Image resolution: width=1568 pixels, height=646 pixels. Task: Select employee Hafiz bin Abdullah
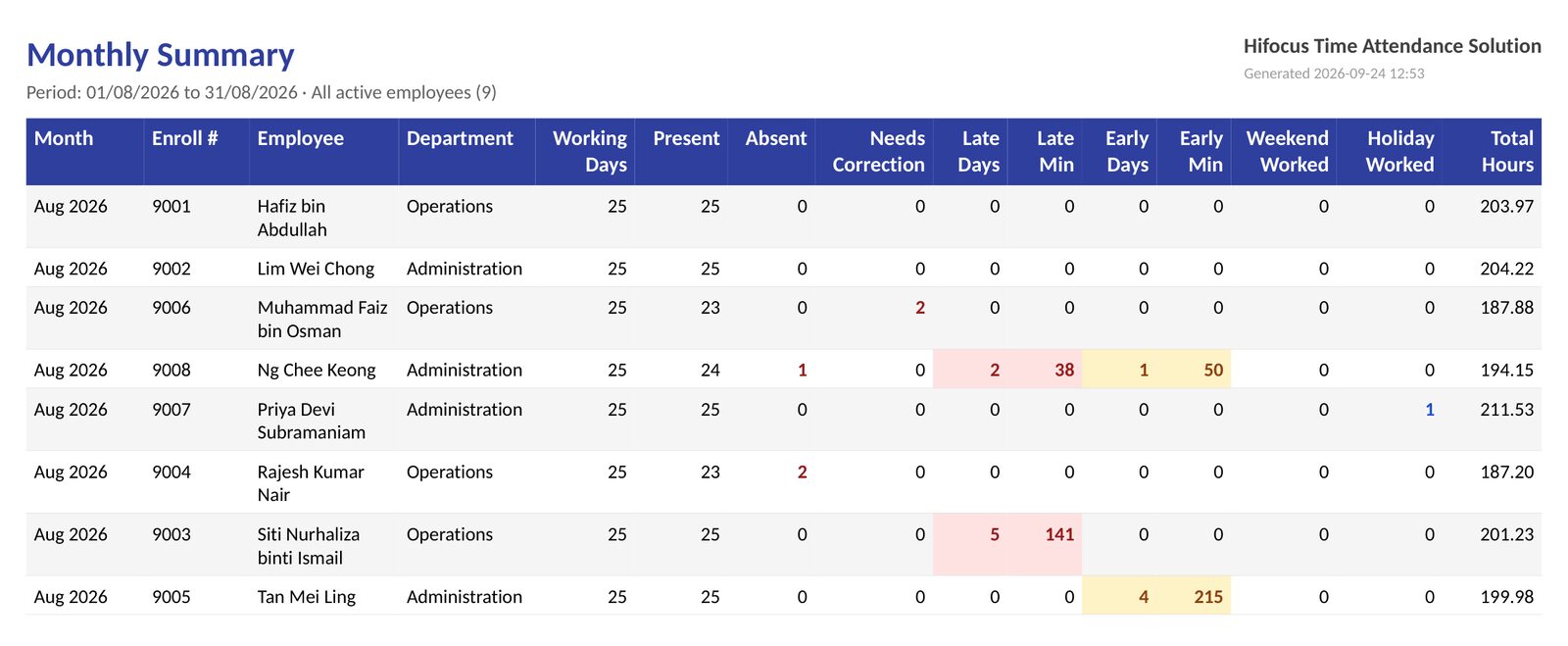292,218
